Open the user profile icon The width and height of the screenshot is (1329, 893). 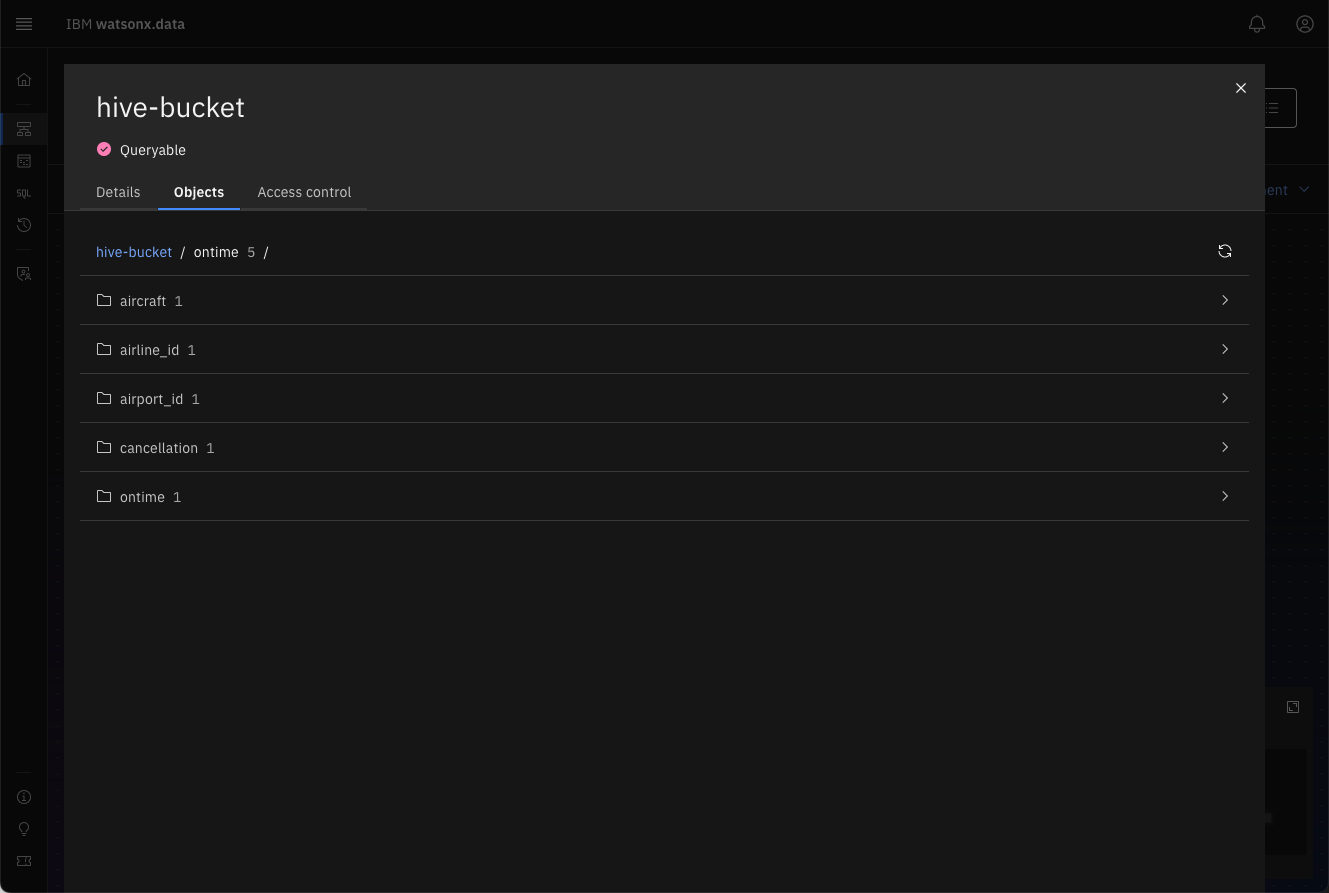[1305, 24]
